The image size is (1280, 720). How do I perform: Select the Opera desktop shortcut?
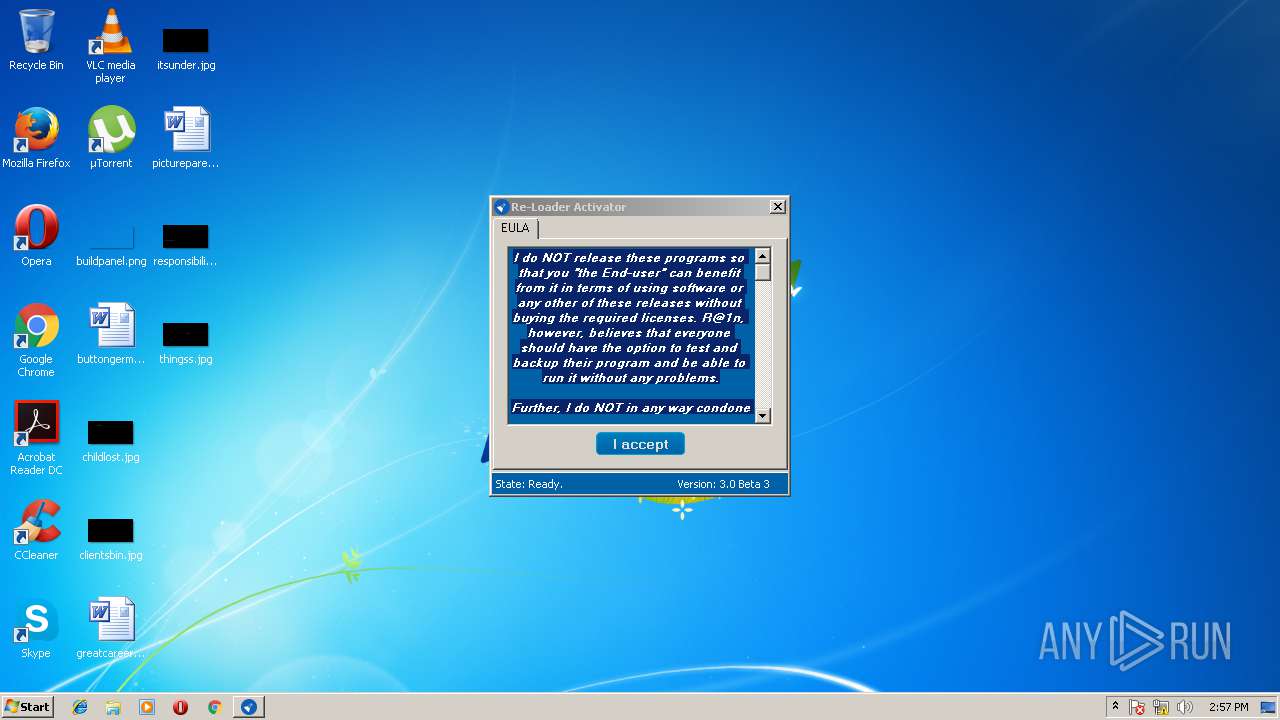pyautogui.click(x=36, y=236)
